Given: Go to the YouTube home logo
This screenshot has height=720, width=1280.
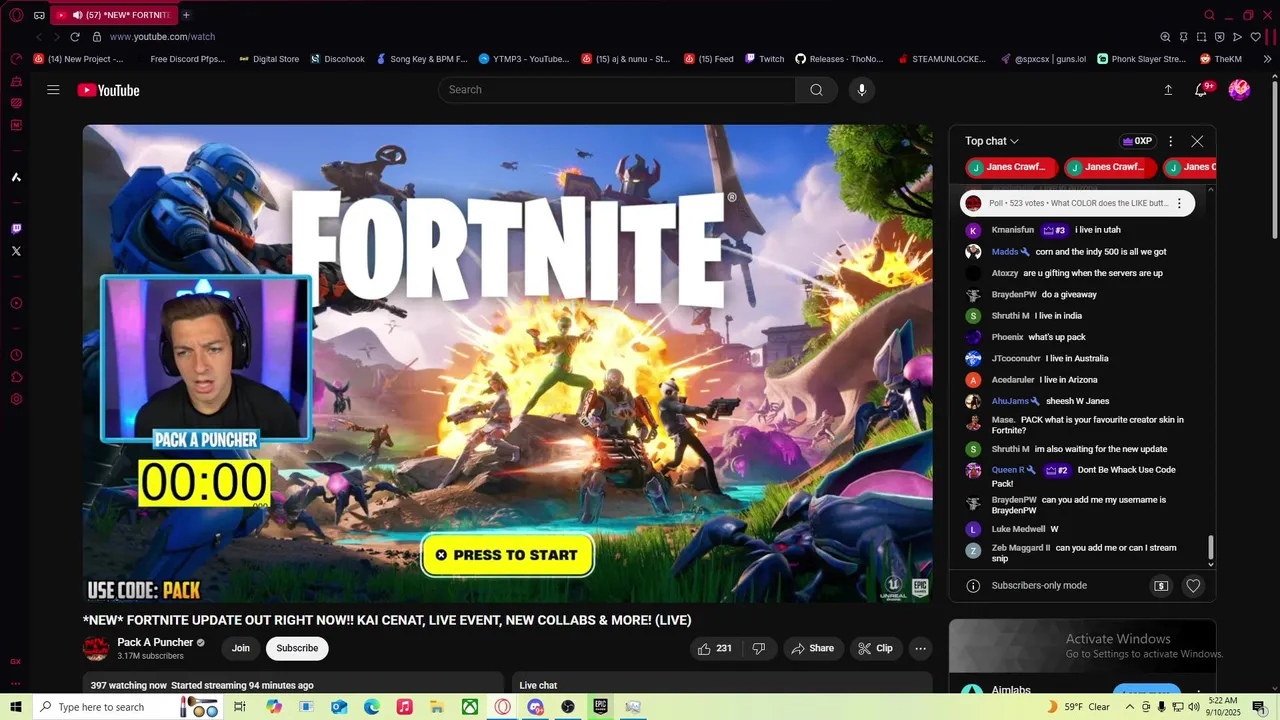Looking at the screenshot, I should click(x=108, y=90).
